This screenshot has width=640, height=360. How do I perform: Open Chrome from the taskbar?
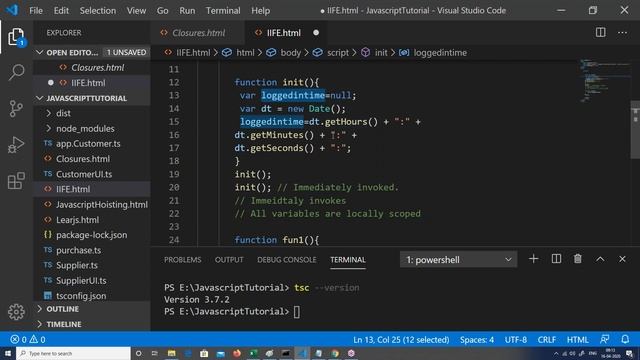click(x=335, y=353)
